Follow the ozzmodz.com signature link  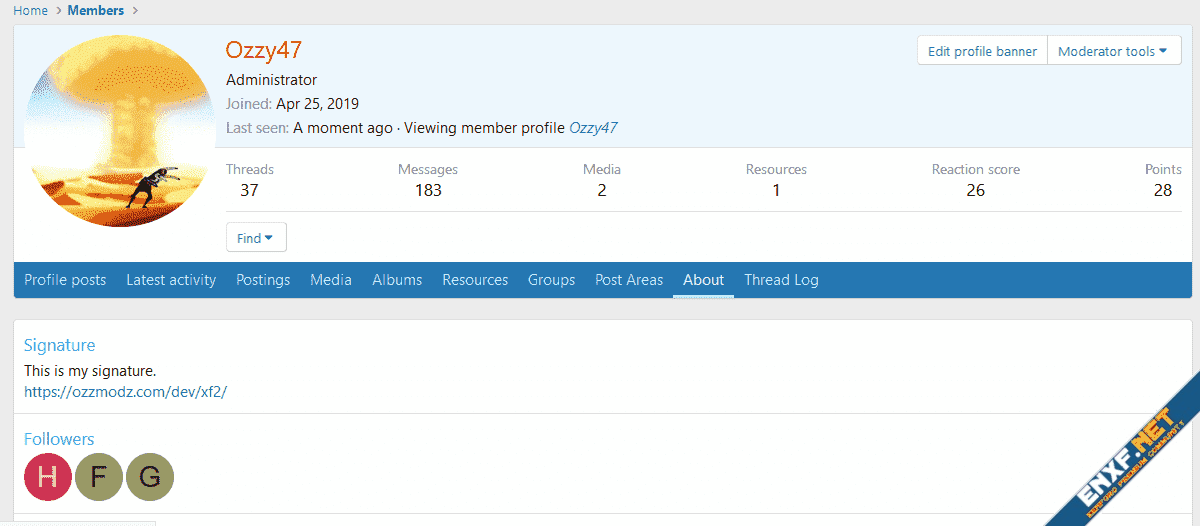click(125, 391)
